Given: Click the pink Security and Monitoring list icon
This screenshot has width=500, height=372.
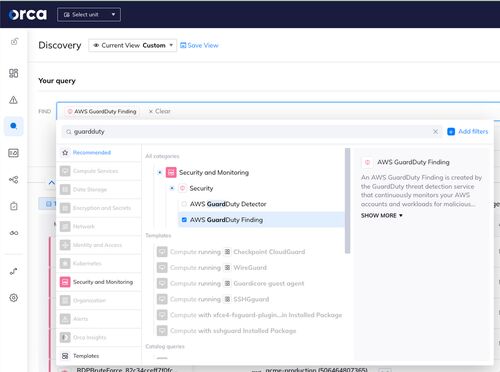Looking at the screenshot, I should 65,282.
